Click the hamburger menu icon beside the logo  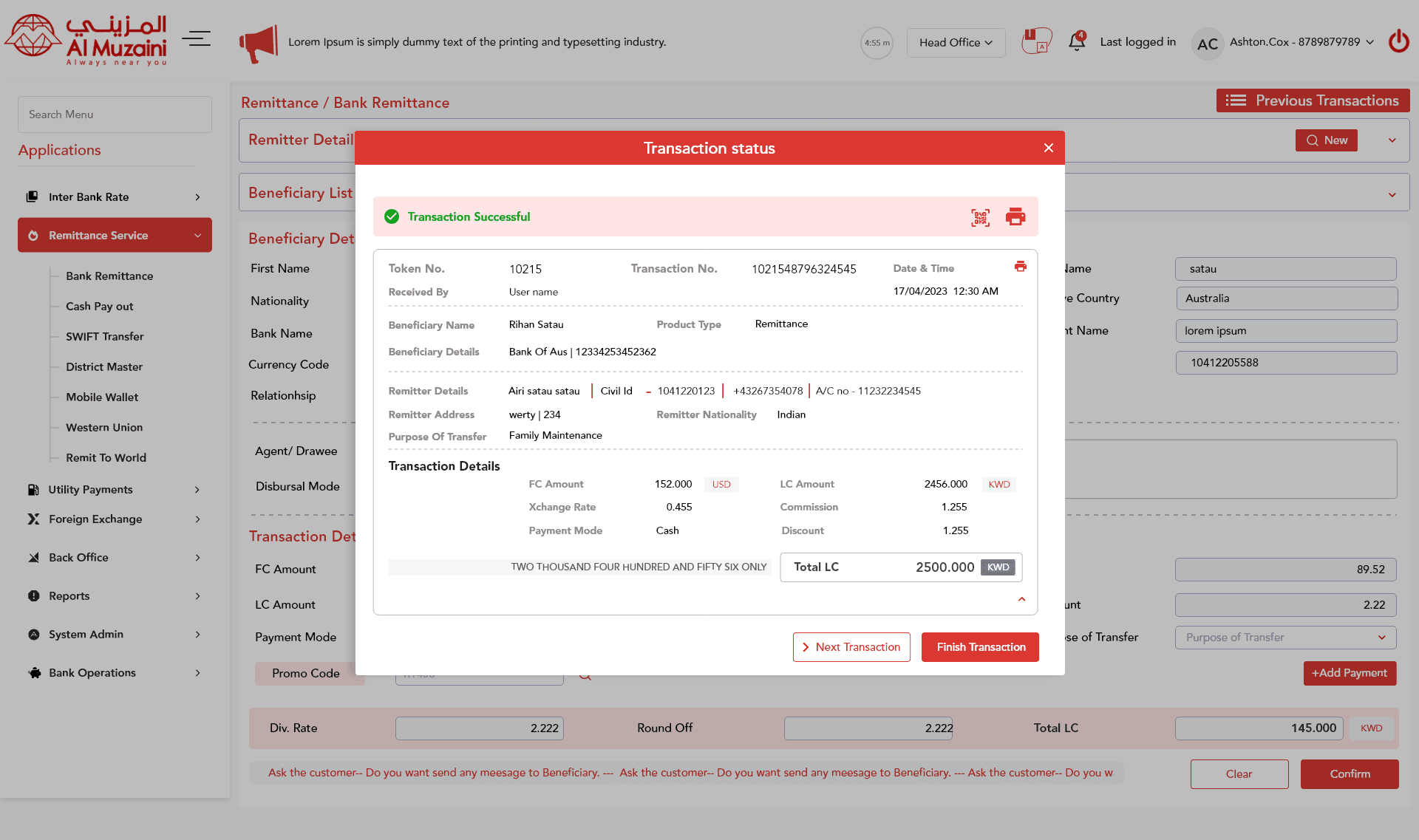196,38
